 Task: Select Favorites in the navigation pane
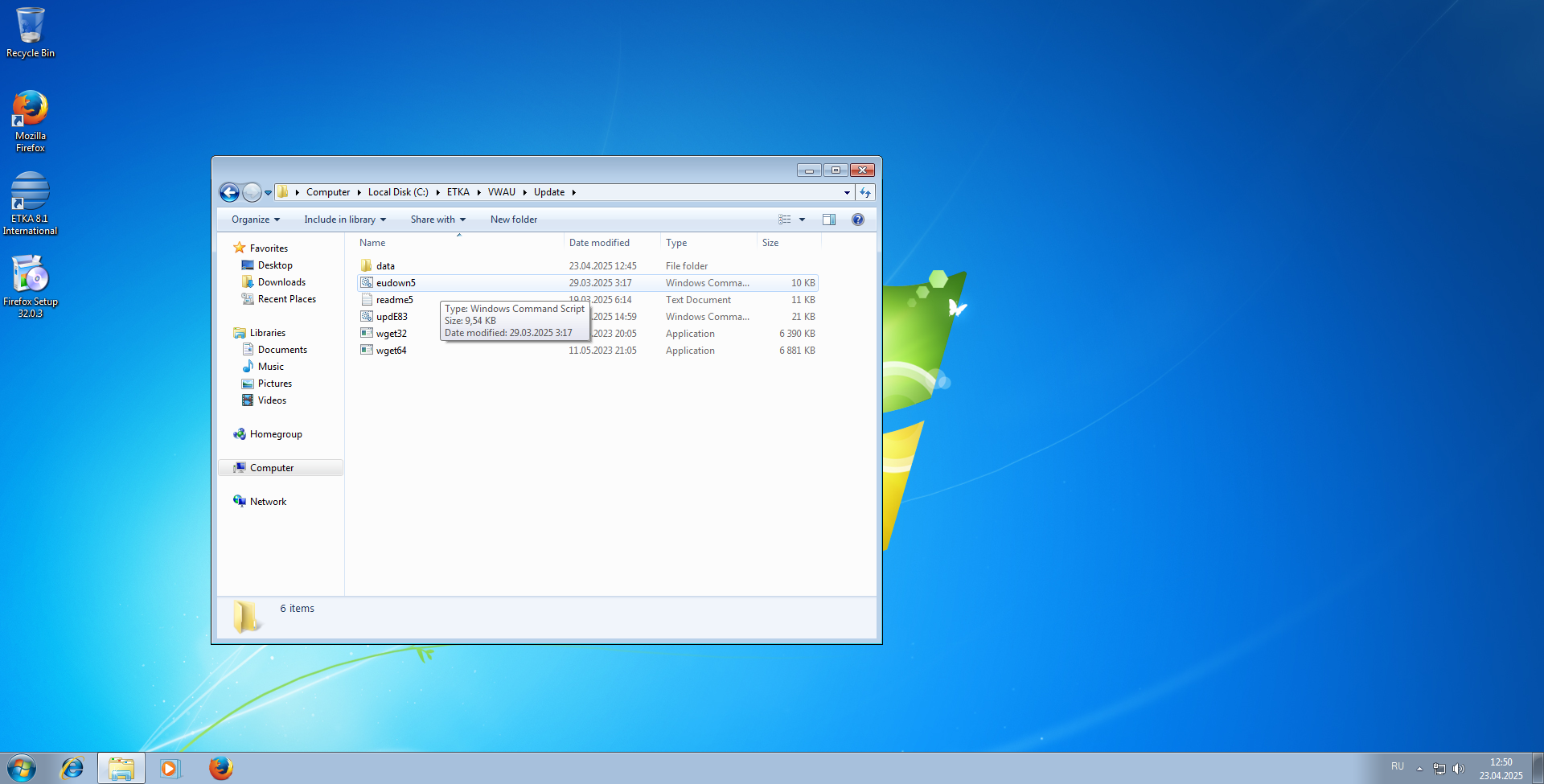pos(269,248)
